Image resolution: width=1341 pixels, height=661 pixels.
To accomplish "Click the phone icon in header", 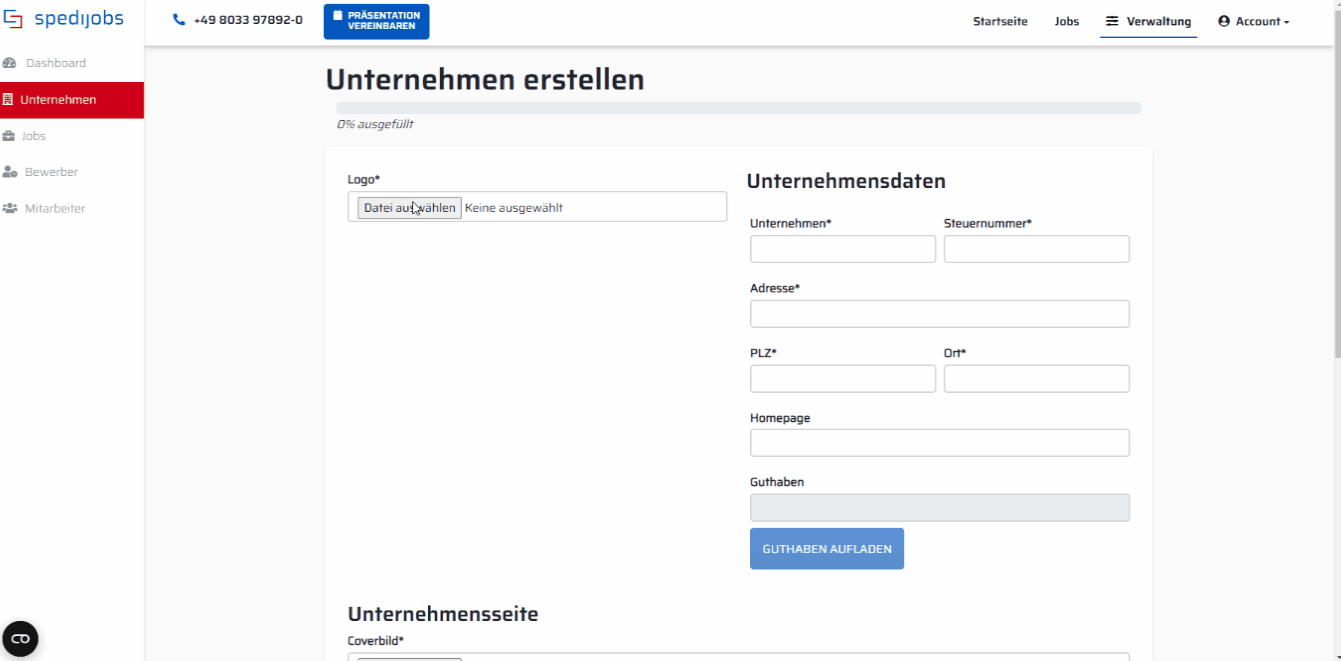I will 179,20.
